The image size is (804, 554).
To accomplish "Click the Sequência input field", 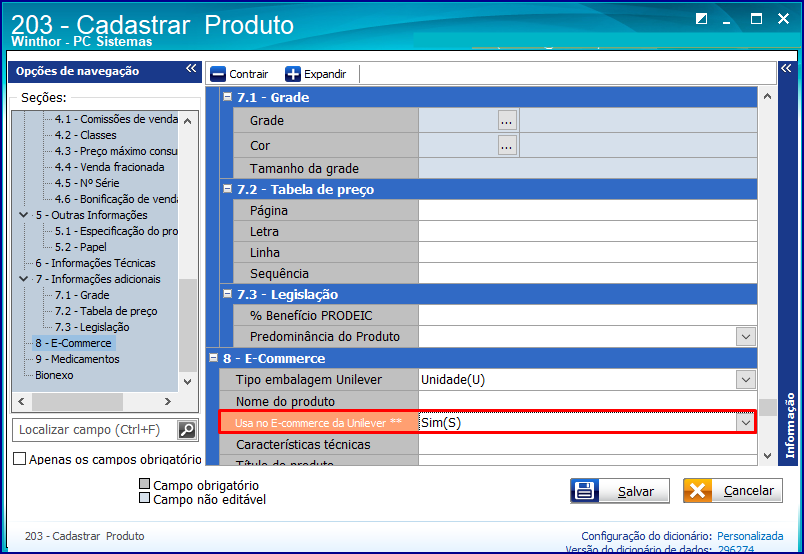I will (588, 273).
